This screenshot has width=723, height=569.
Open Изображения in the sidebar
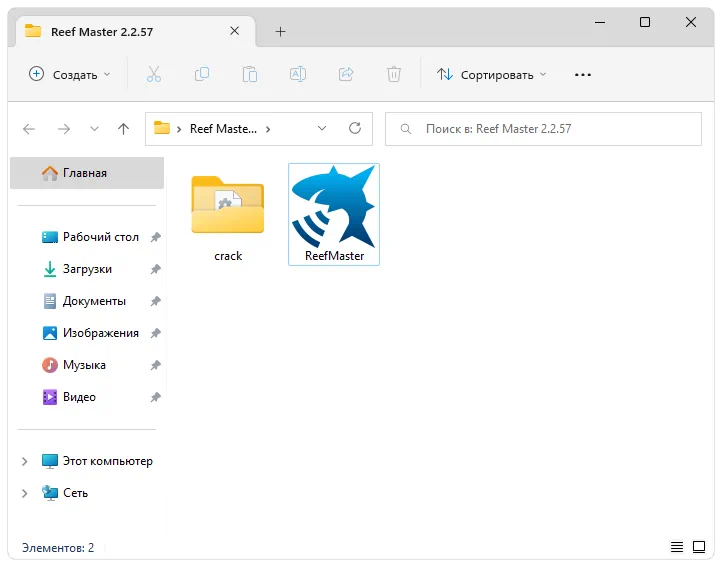pos(90,333)
